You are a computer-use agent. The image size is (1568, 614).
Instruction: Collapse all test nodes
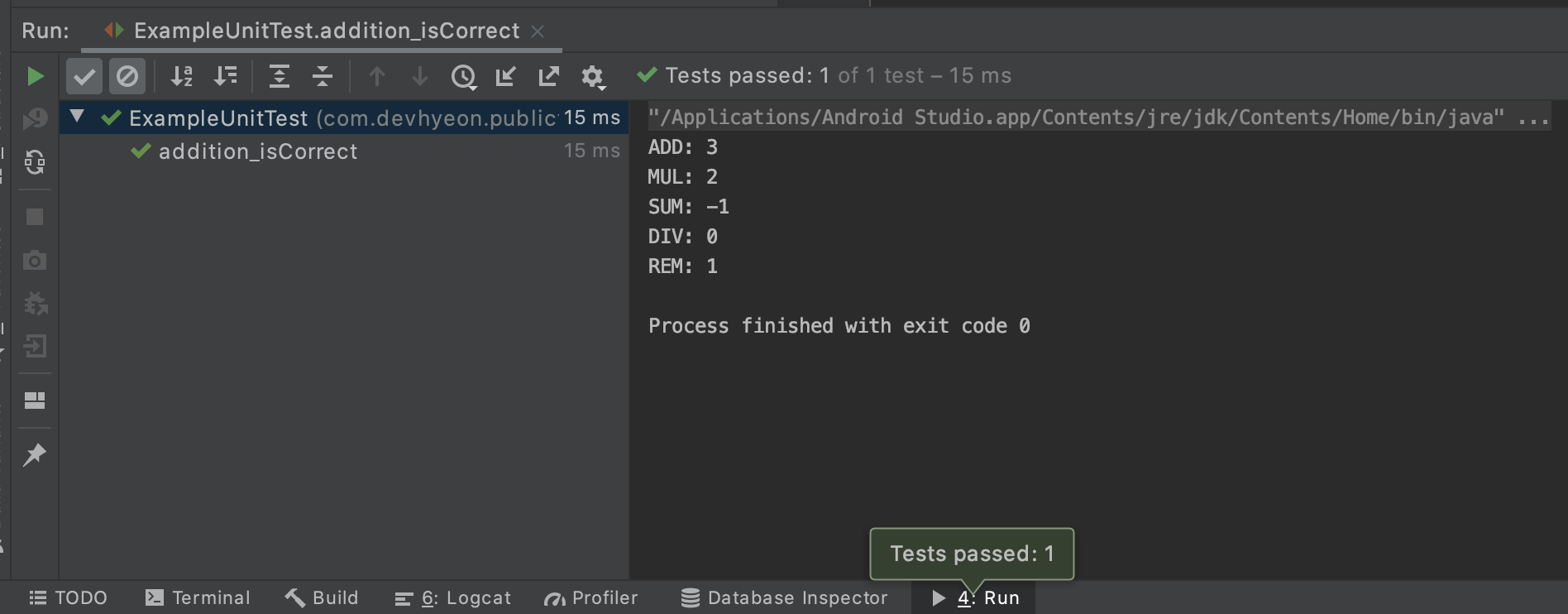tap(323, 76)
